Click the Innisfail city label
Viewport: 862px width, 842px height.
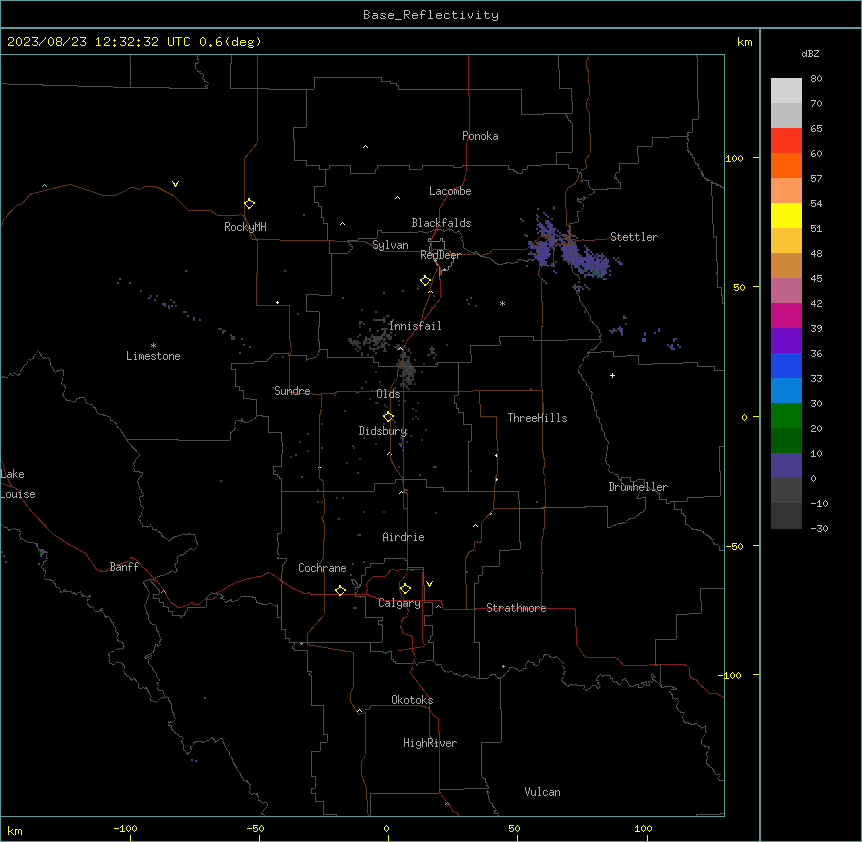pos(415,326)
